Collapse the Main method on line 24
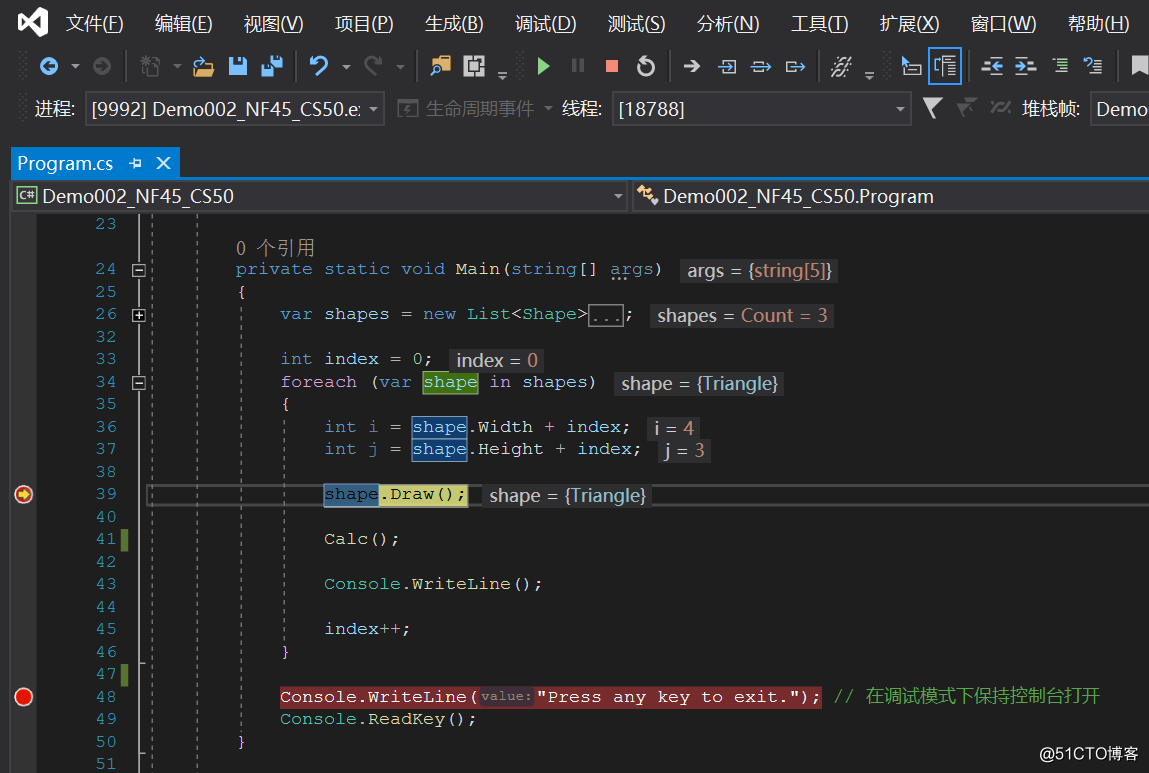 tap(138, 270)
